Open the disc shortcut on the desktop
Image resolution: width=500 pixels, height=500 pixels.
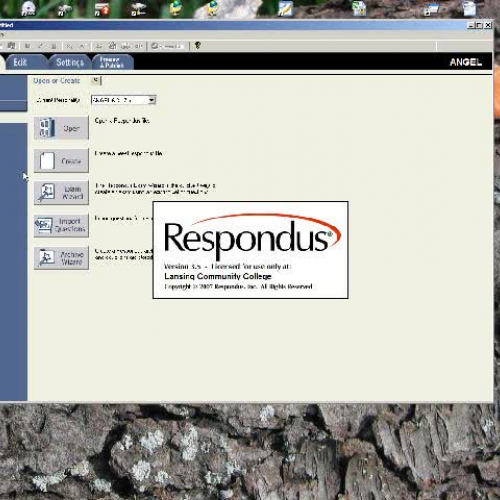click(x=29, y=8)
